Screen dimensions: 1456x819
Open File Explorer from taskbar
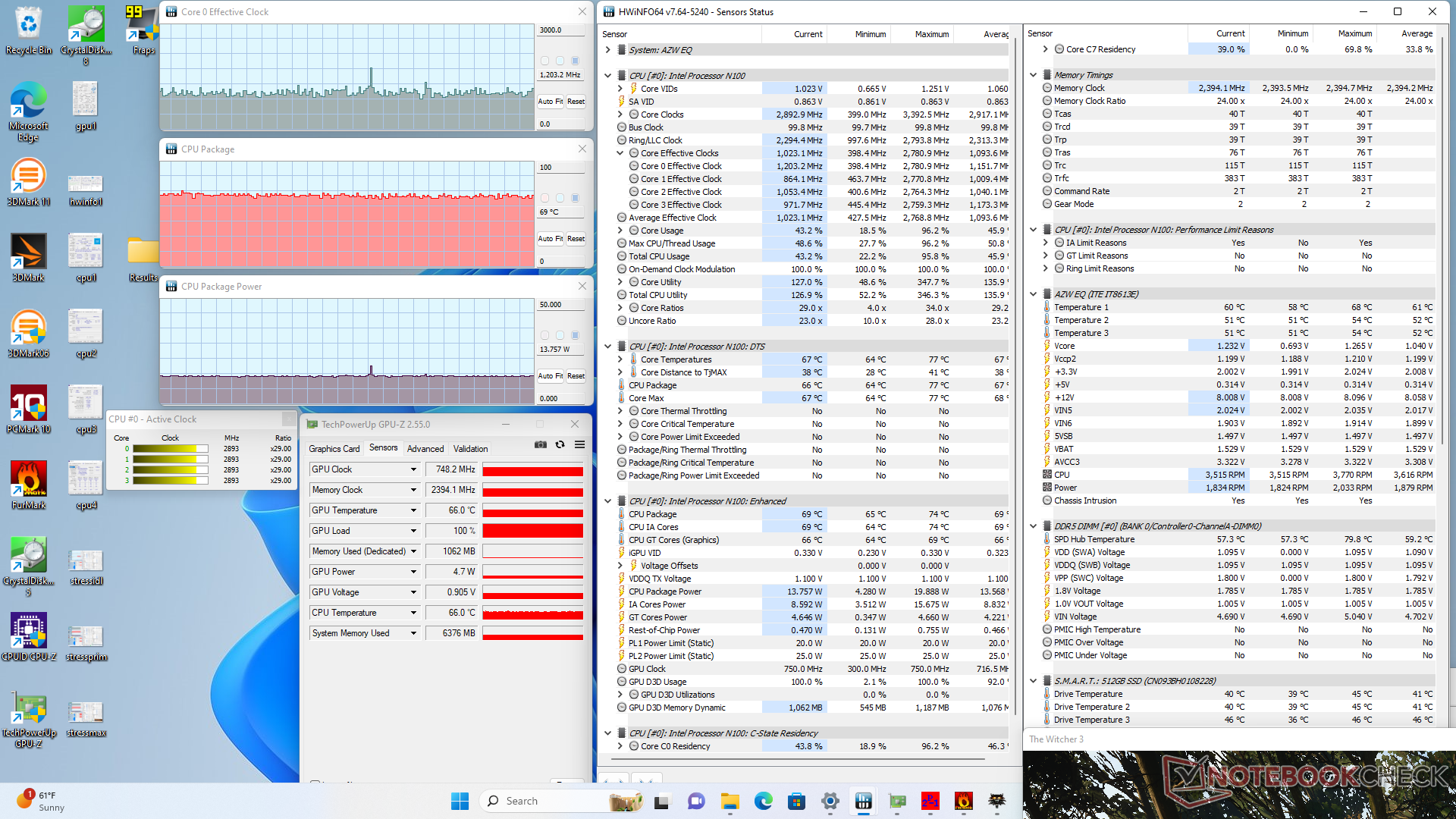click(730, 801)
